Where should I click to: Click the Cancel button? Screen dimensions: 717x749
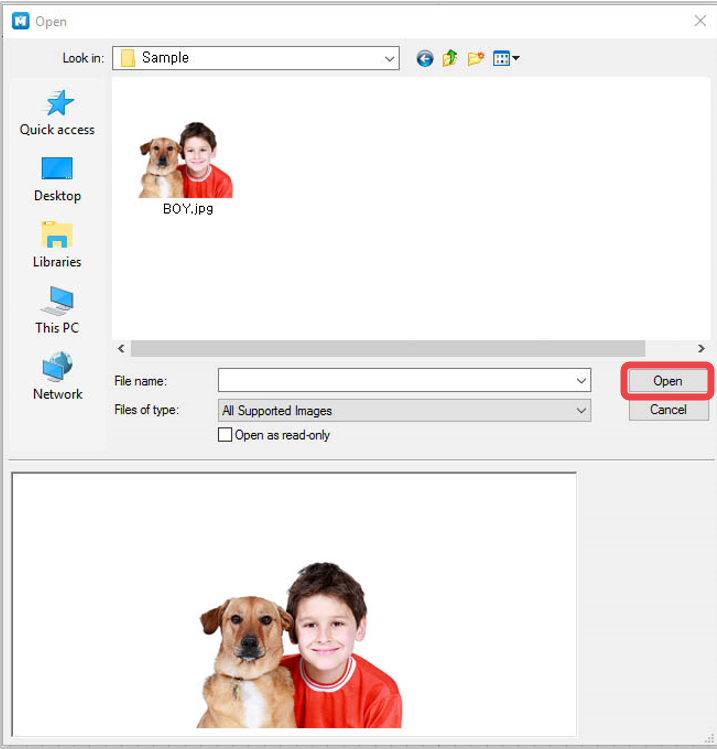668,409
